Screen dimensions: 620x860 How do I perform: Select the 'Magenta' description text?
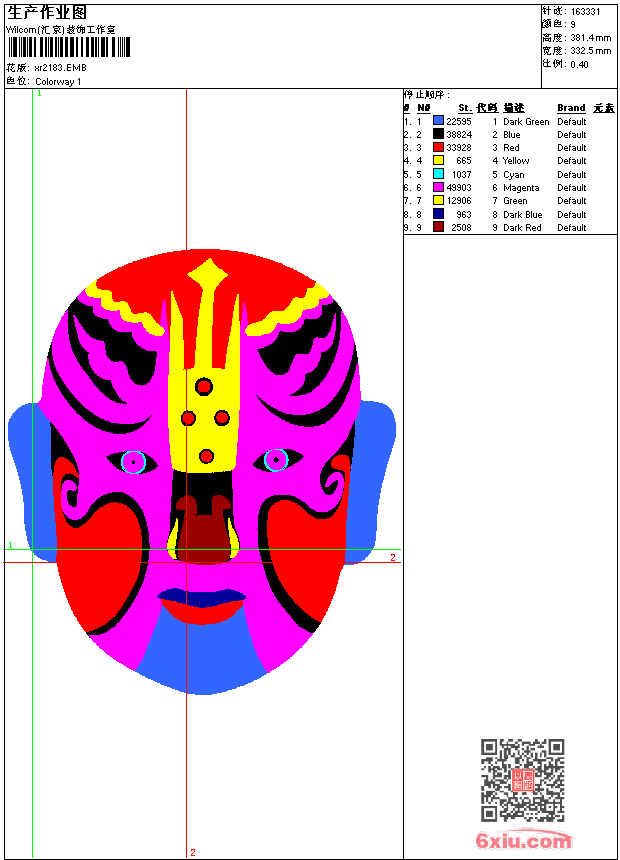(521, 188)
